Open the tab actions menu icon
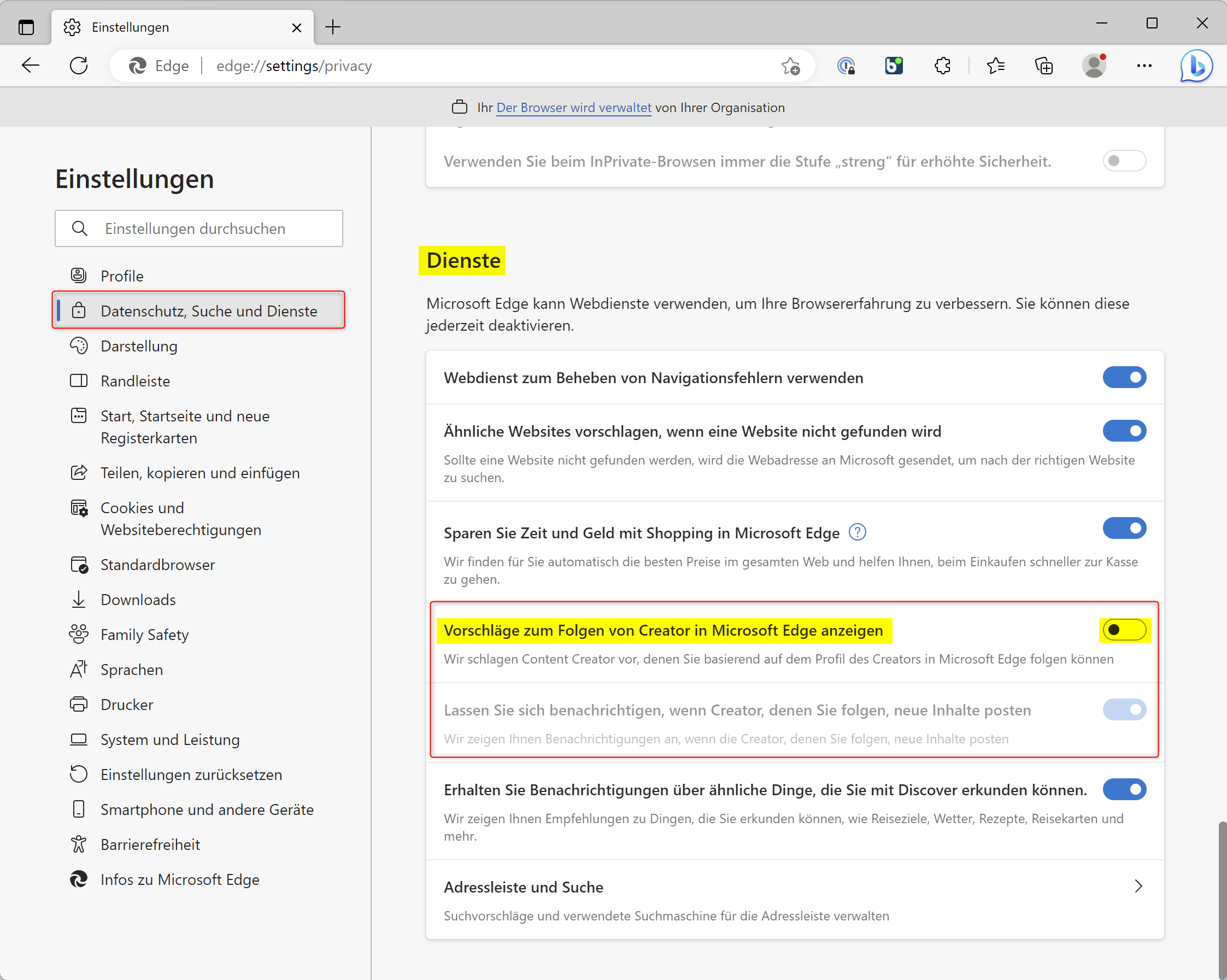 click(26, 27)
